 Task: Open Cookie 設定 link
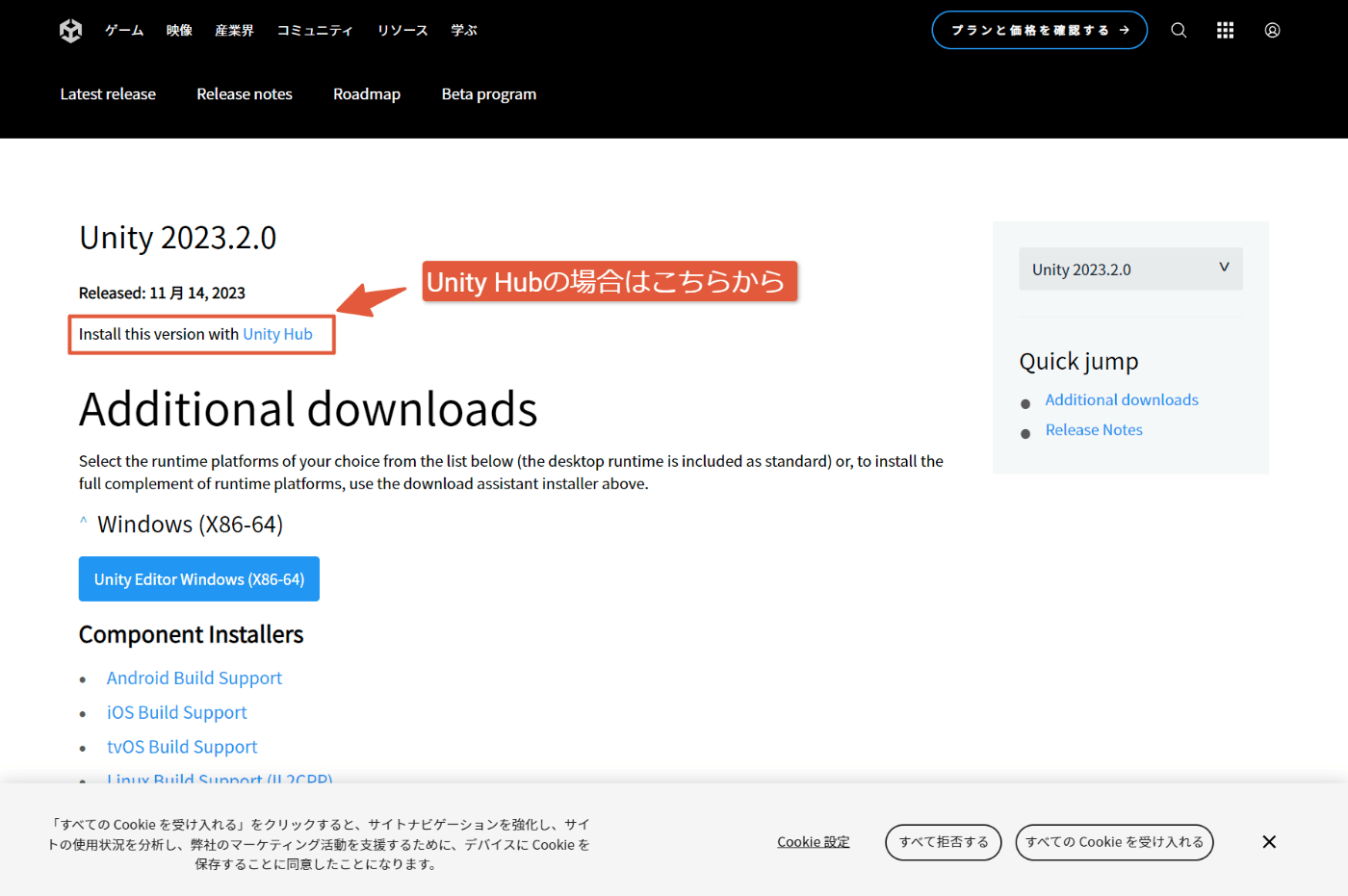click(814, 842)
